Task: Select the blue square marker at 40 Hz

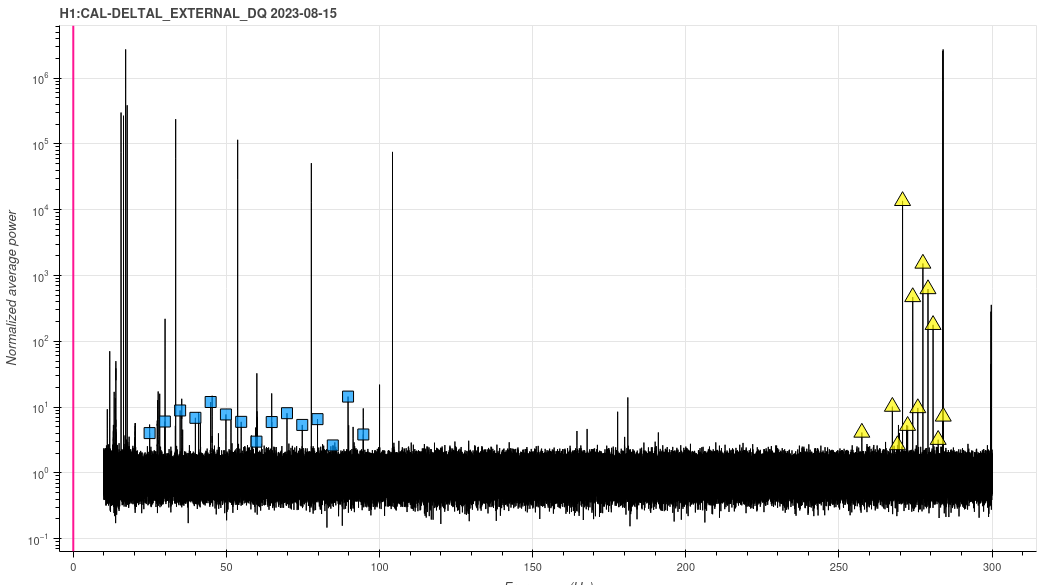Action: coord(195,418)
